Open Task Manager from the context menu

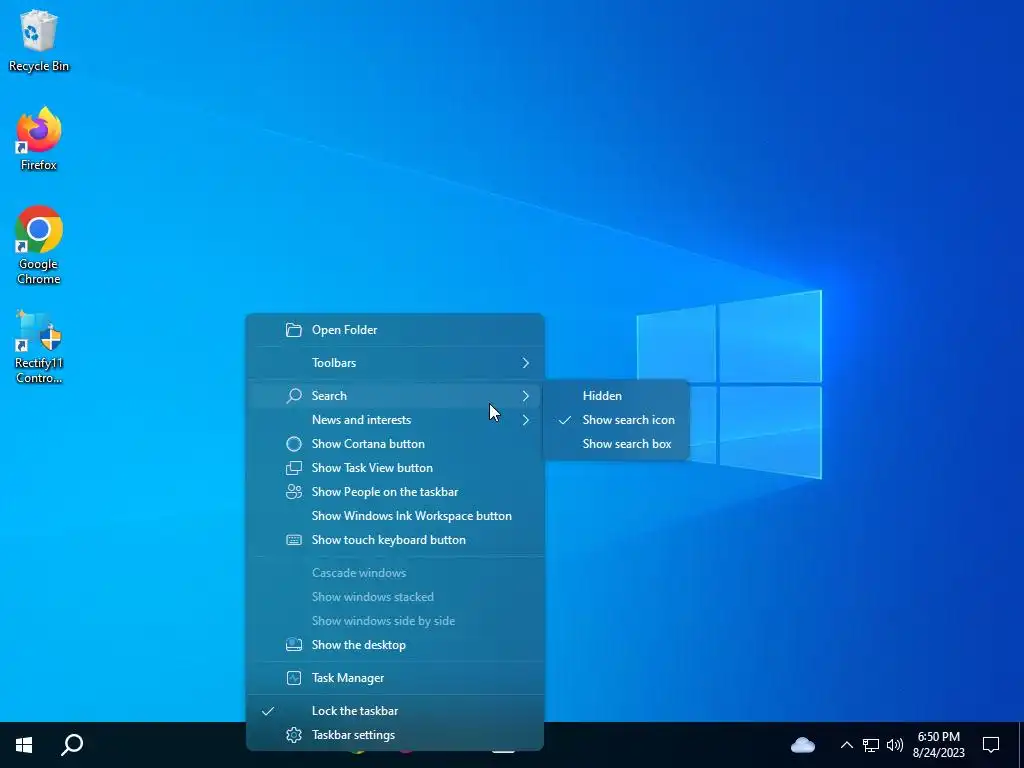(395, 678)
